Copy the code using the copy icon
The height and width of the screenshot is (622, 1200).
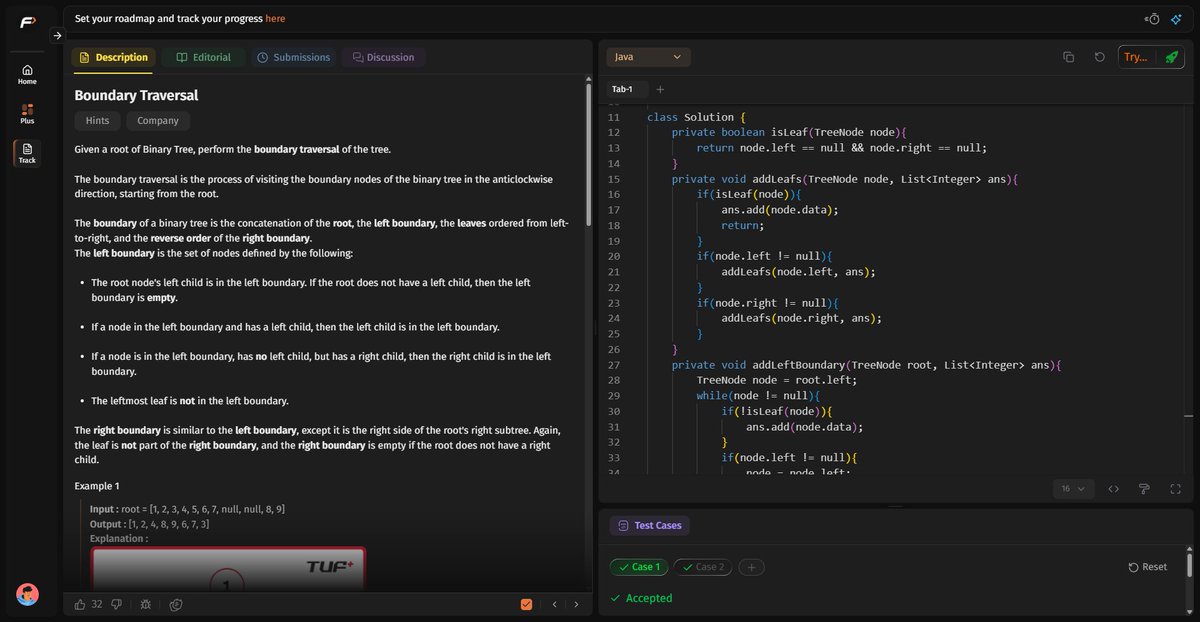1069,57
